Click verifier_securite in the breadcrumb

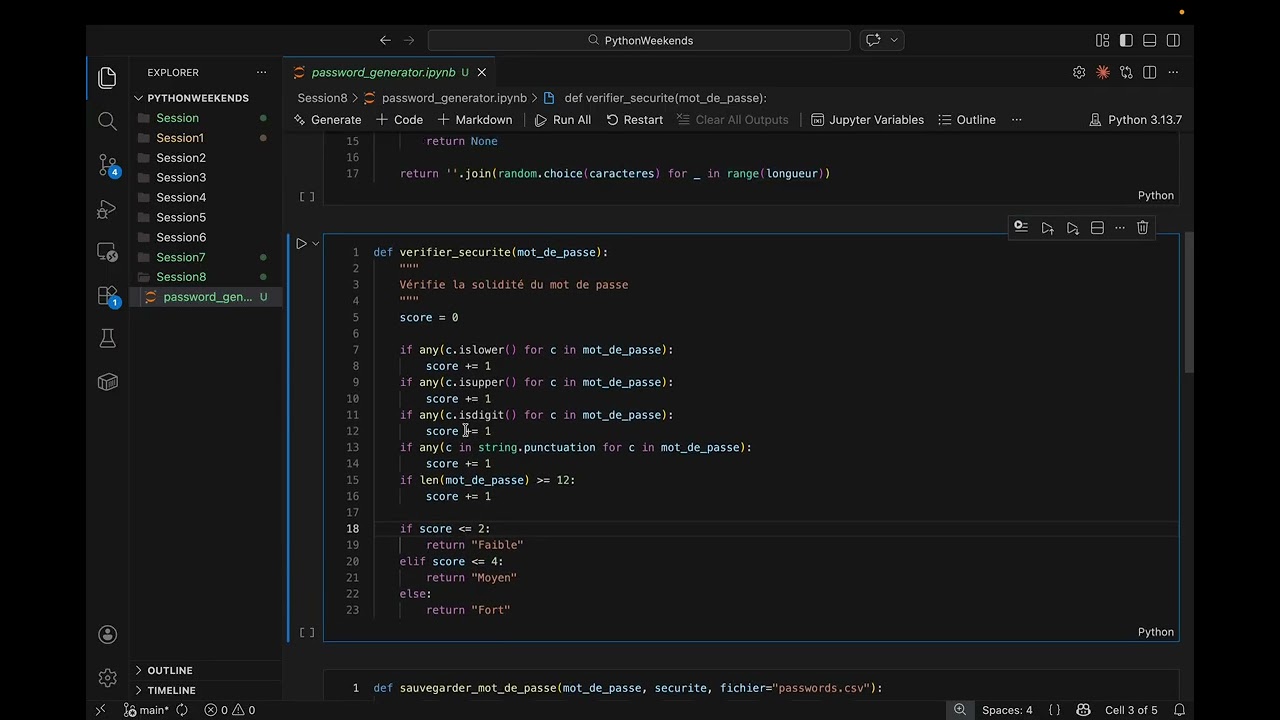[x=665, y=98]
